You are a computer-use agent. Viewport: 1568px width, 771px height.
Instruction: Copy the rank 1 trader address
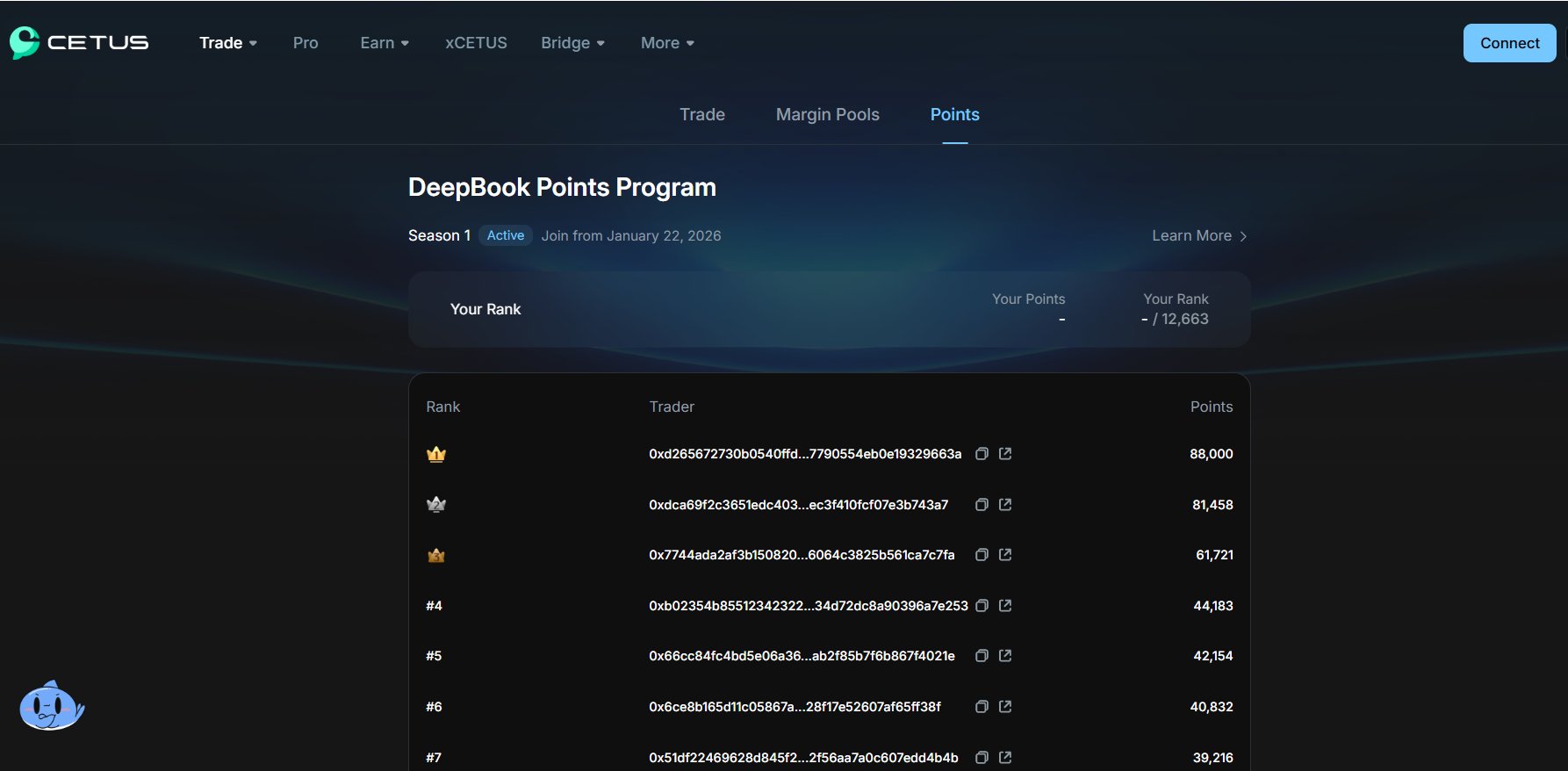coord(982,454)
